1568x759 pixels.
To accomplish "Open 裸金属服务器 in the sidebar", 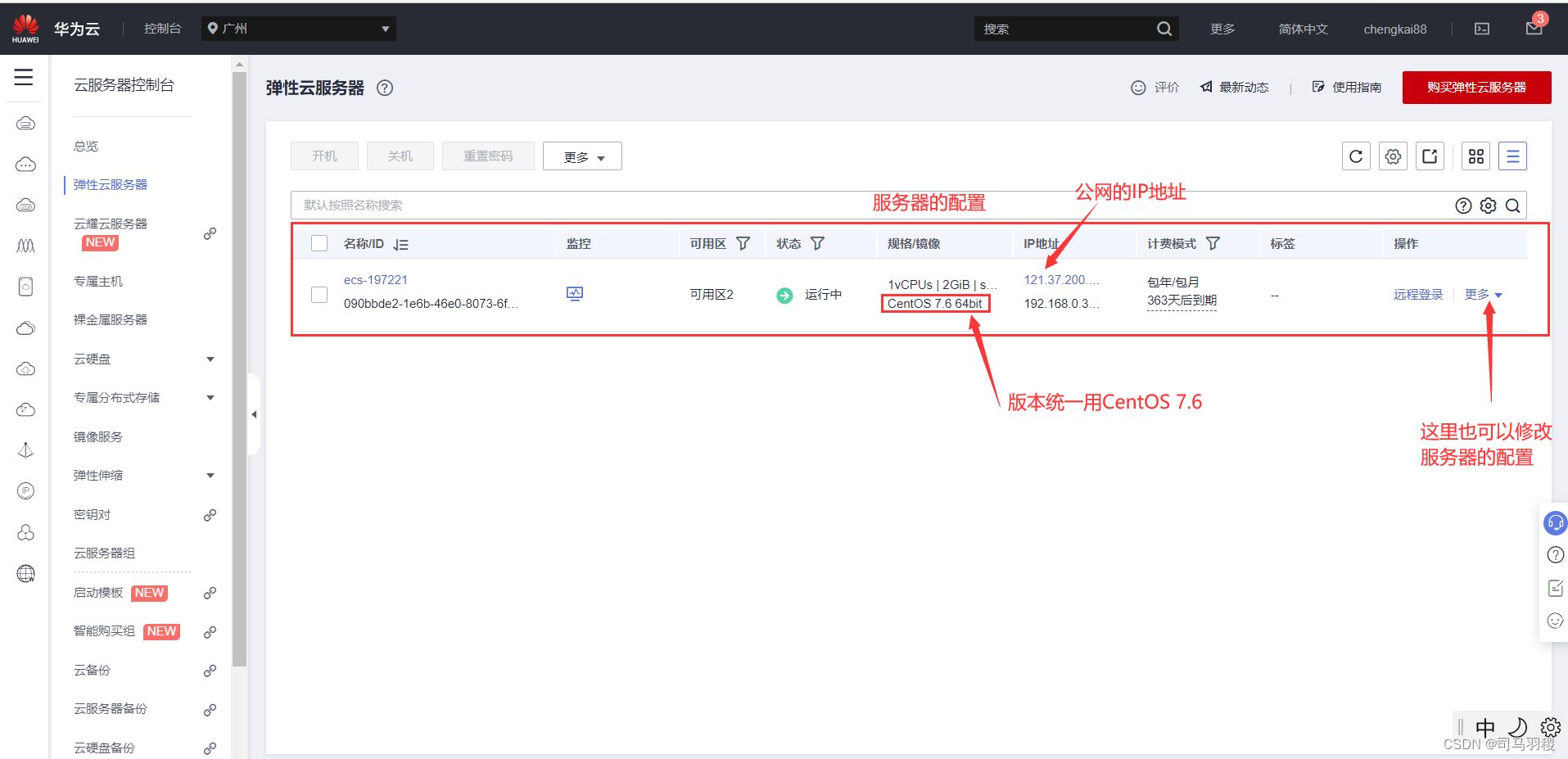I will [x=111, y=320].
